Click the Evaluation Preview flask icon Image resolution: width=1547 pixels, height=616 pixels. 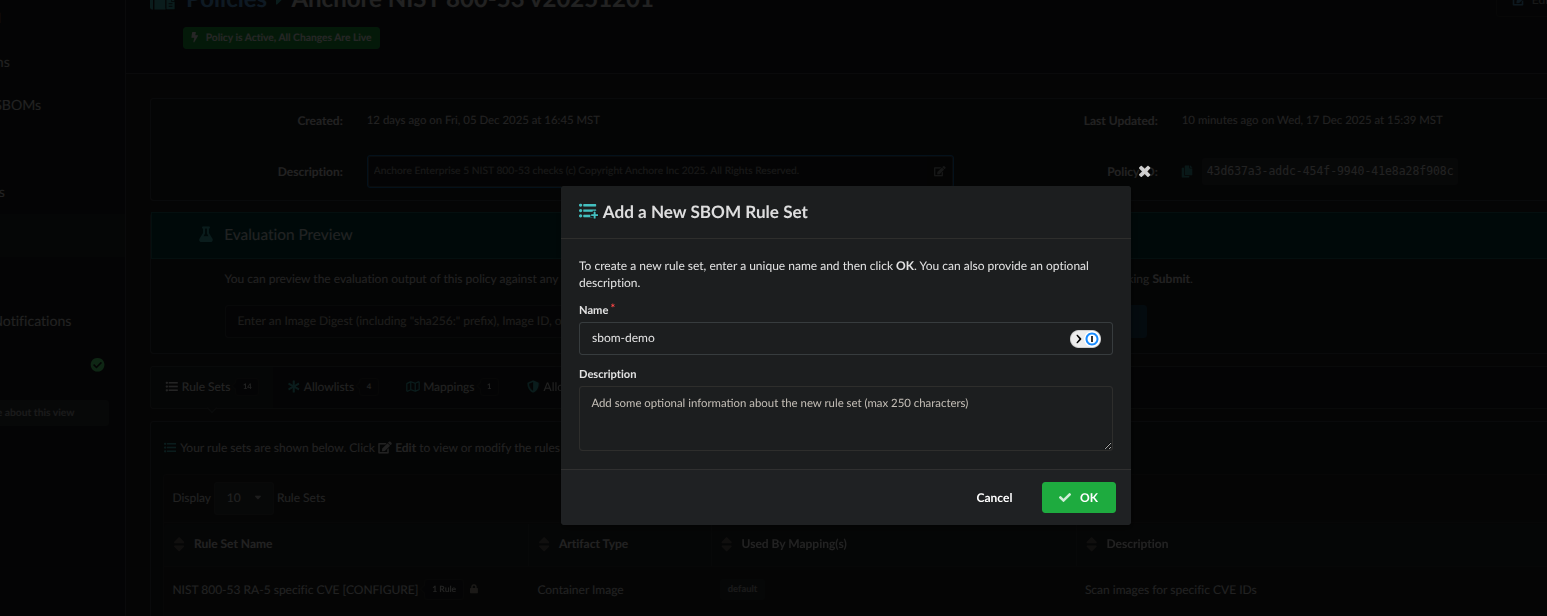click(206, 235)
